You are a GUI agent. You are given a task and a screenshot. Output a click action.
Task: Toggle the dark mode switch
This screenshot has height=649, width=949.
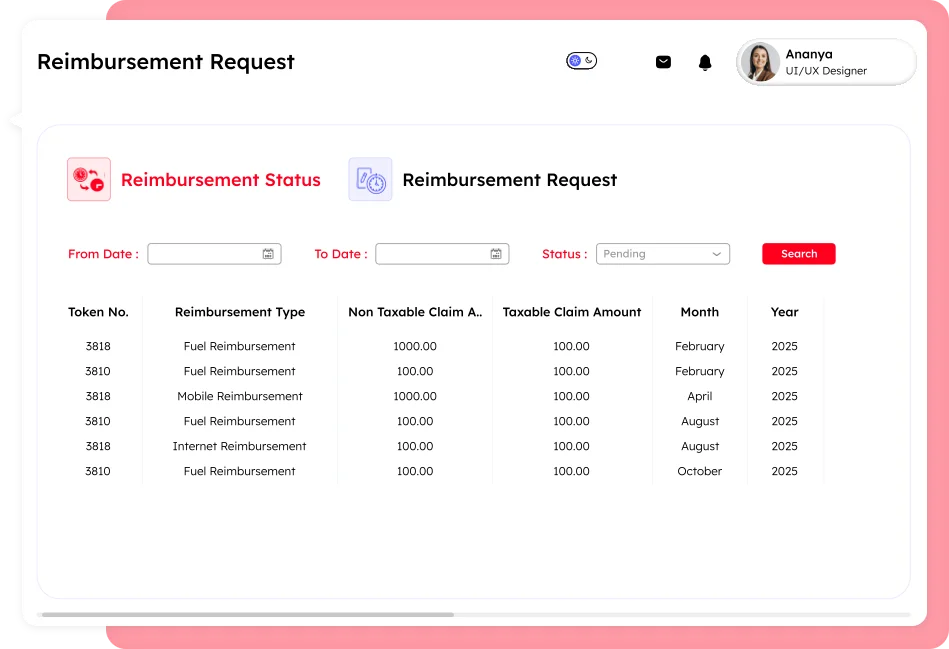(581, 61)
